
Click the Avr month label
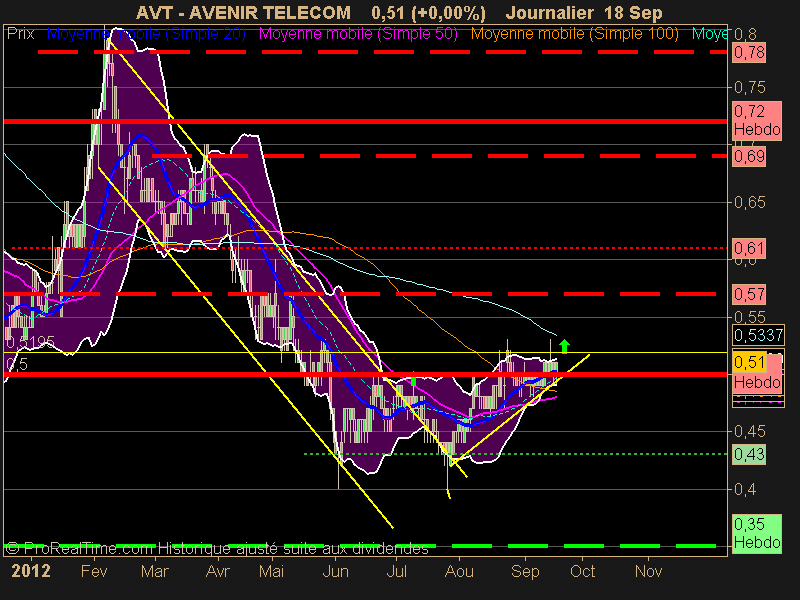218,571
